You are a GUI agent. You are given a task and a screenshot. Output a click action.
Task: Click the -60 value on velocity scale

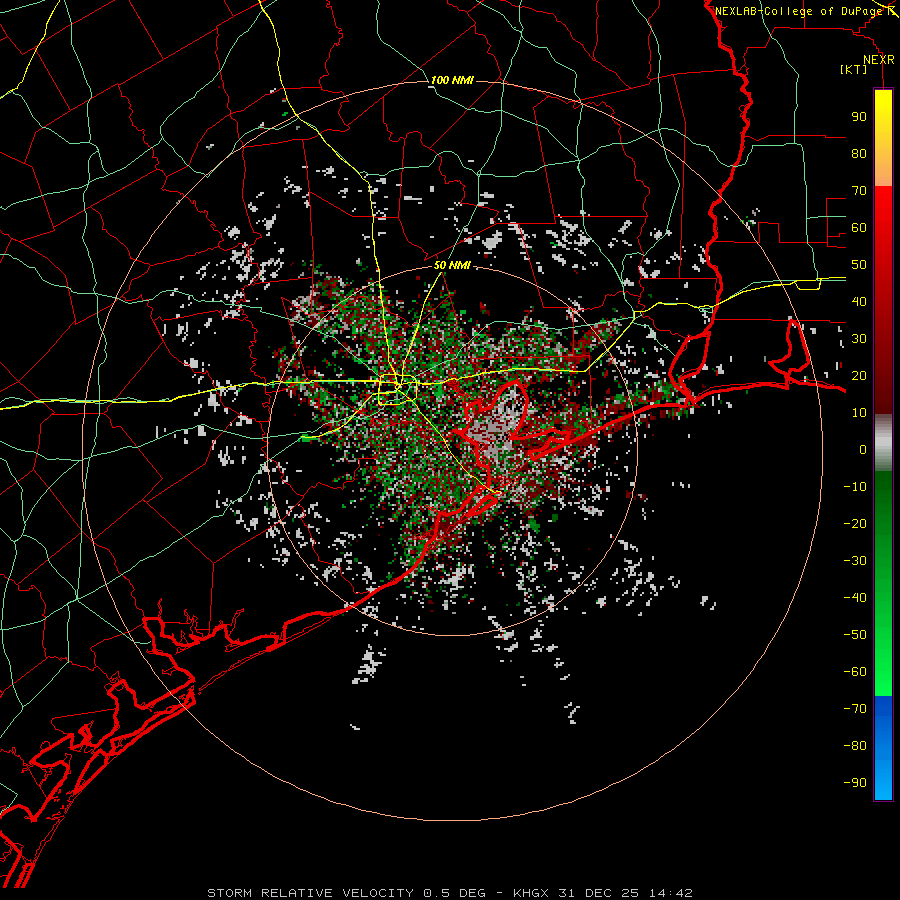(x=855, y=672)
